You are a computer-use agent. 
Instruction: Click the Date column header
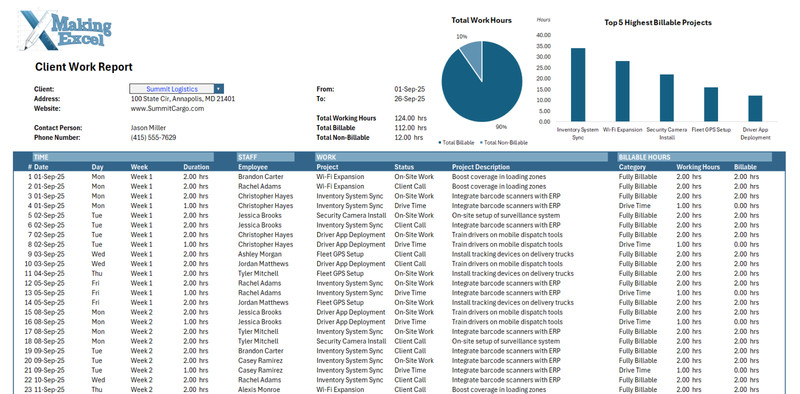point(41,167)
